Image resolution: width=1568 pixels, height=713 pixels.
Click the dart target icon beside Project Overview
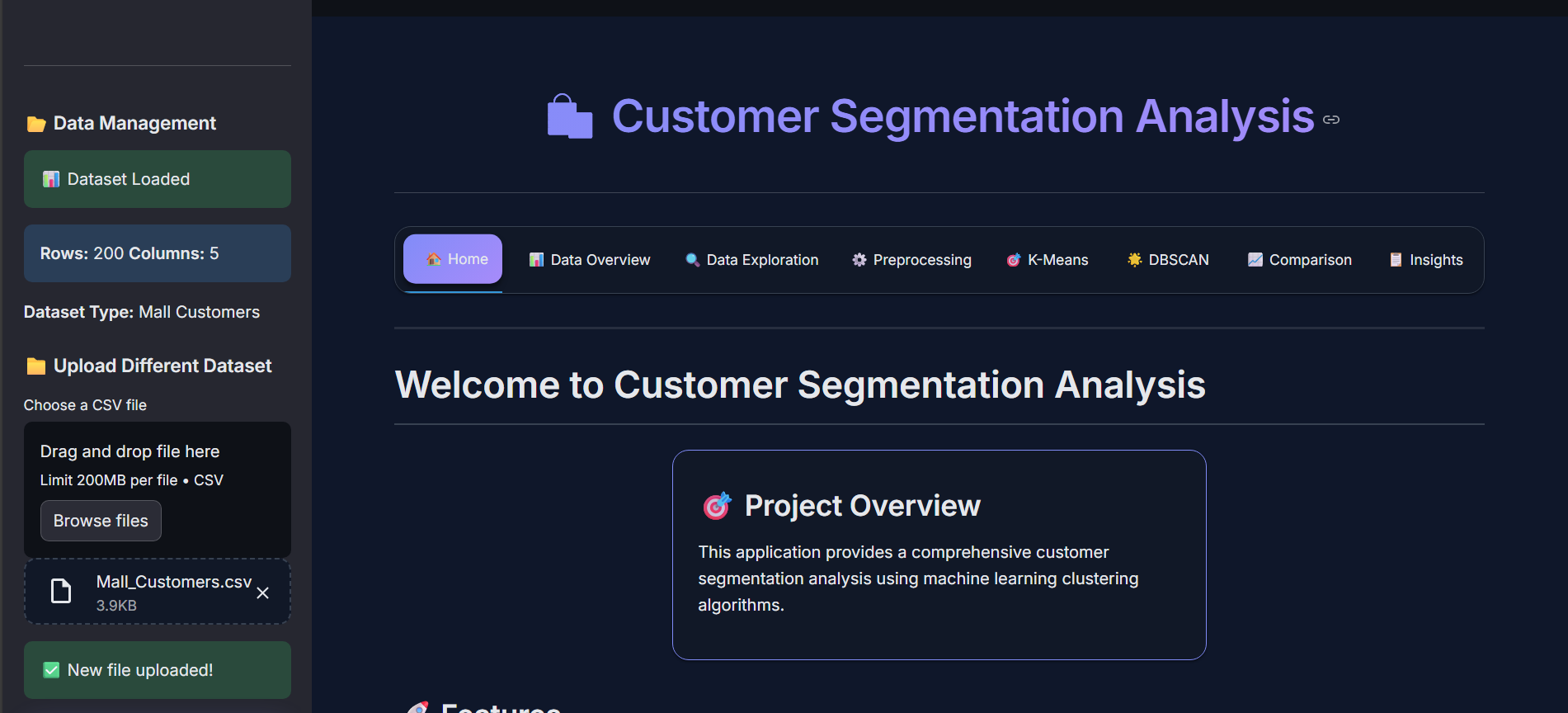717,506
